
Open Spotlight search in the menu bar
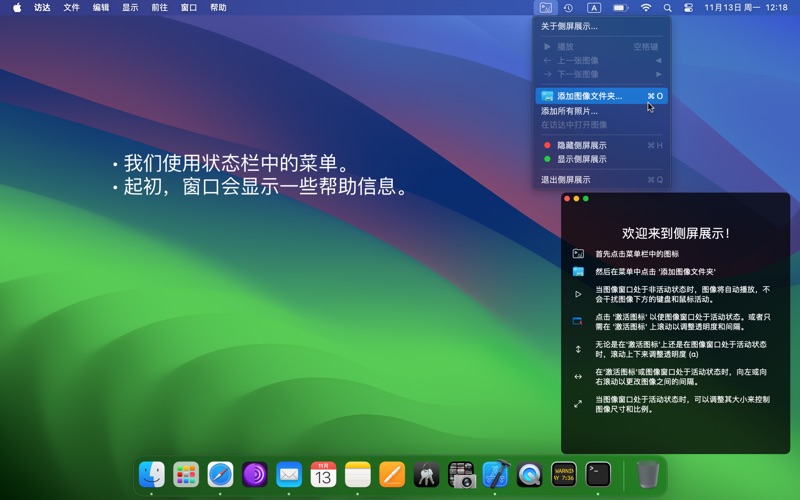(668, 8)
